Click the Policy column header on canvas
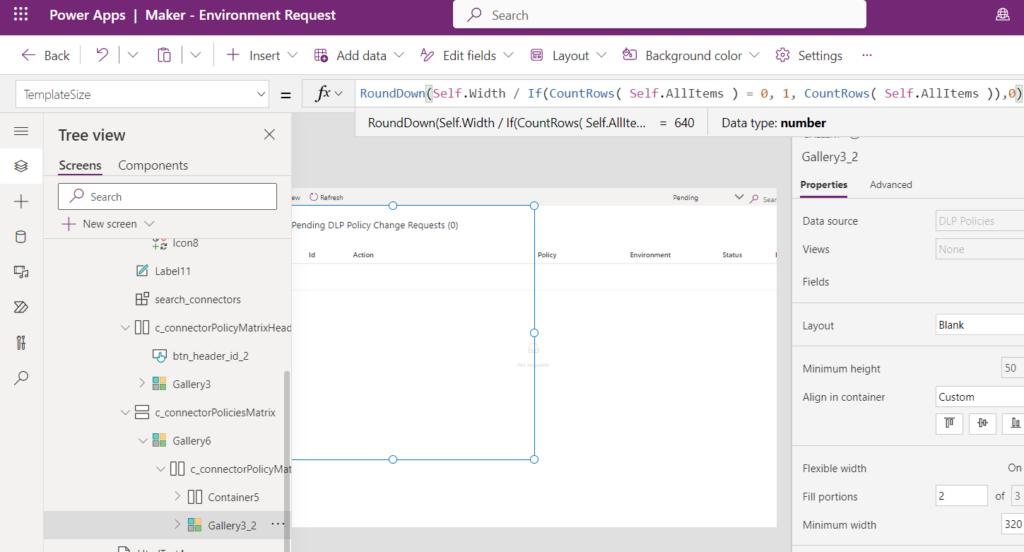Image resolution: width=1024 pixels, height=552 pixels. click(547, 255)
